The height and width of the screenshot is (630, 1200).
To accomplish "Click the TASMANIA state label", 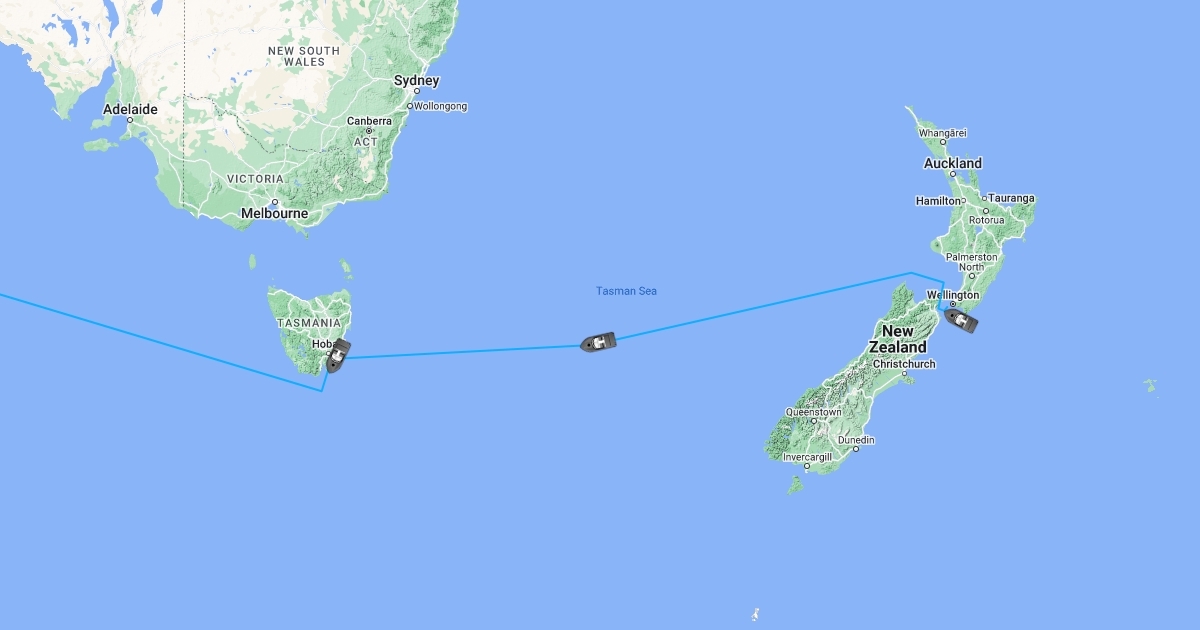I will pyautogui.click(x=309, y=324).
